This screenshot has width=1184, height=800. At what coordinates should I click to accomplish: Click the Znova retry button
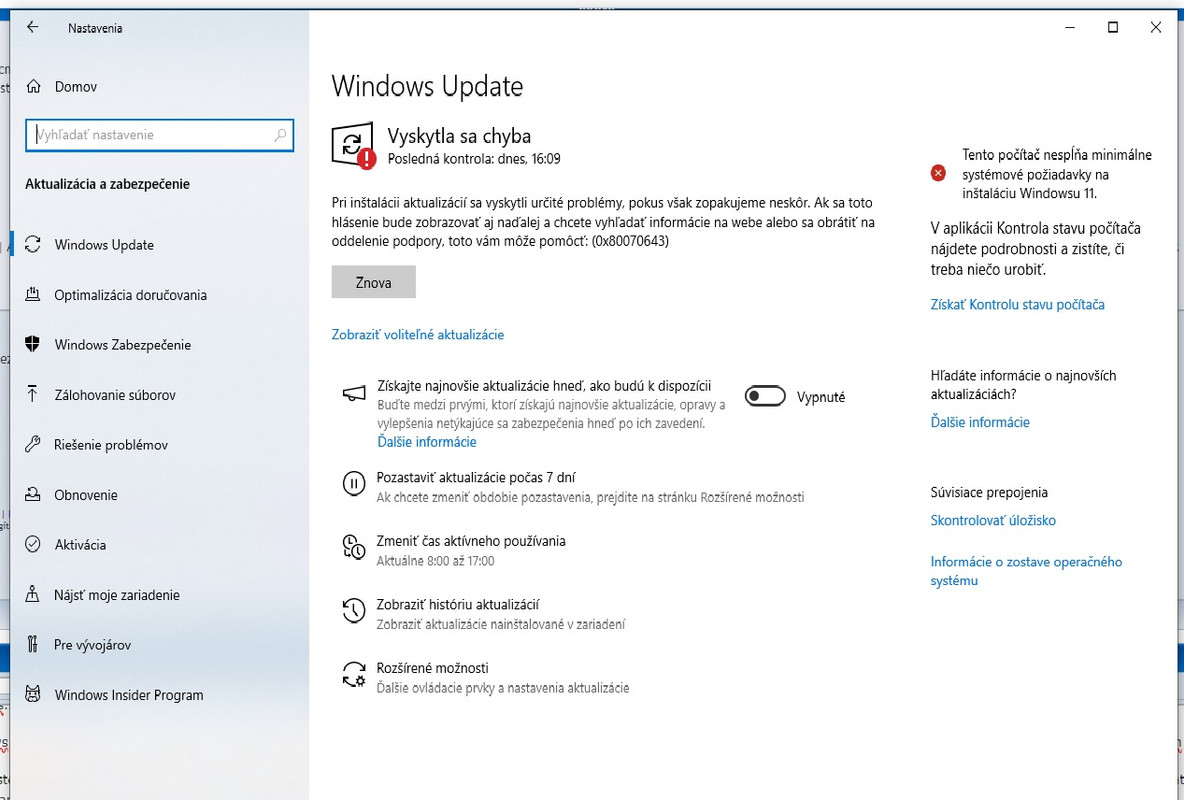(373, 282)
